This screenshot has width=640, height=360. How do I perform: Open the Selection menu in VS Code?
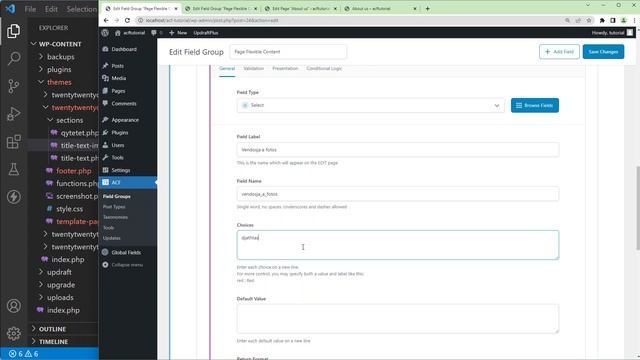(x=81, y=9)
